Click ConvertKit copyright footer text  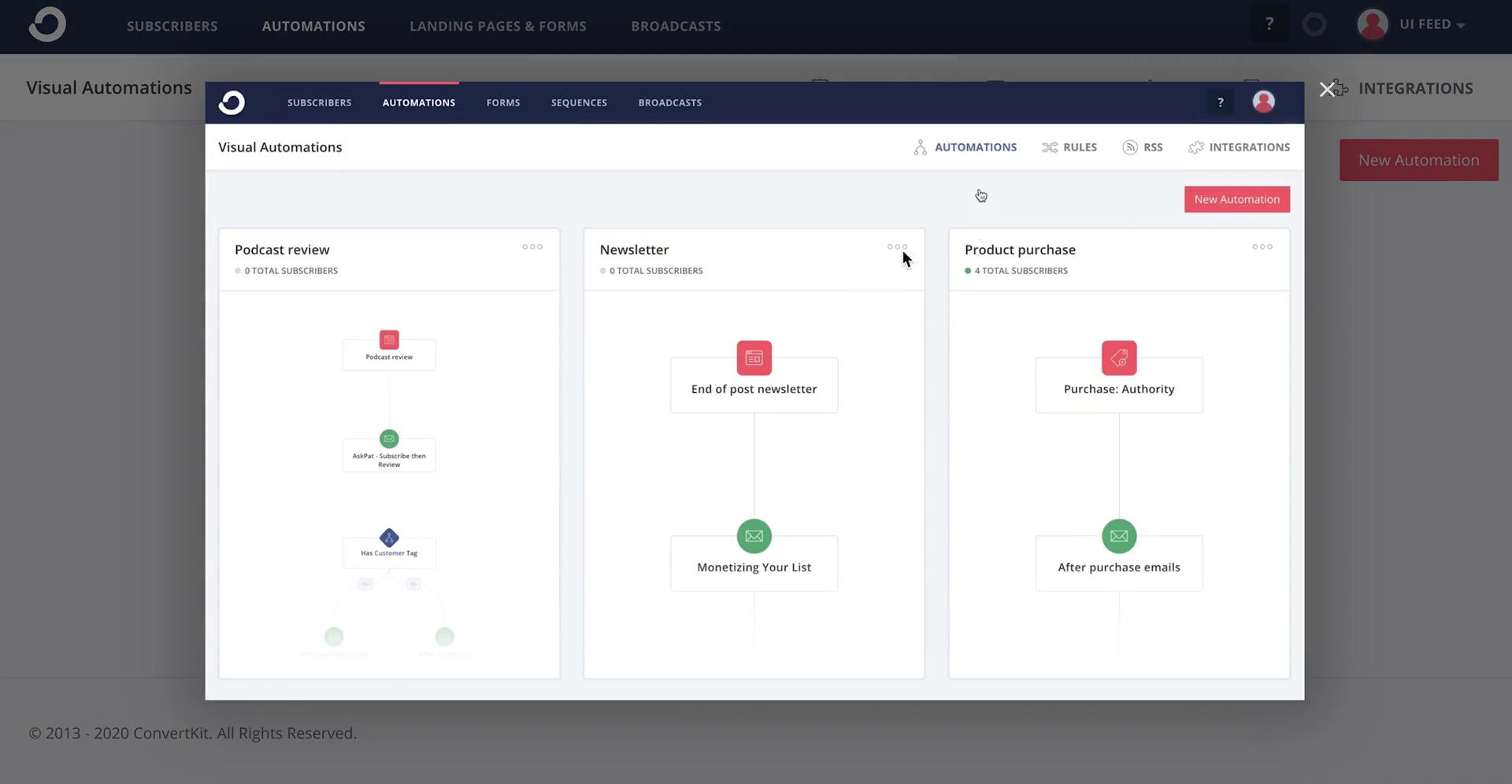pyautogui.click(x=193, y=733)
